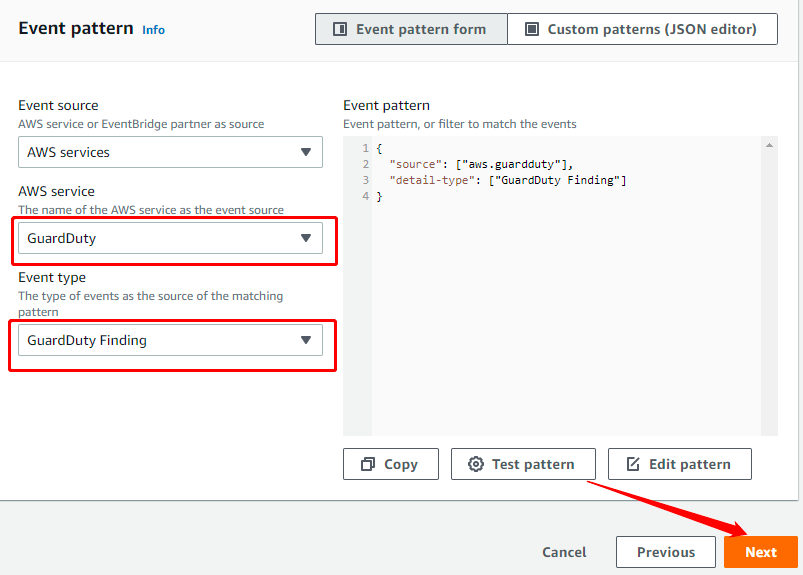Screen dimensions: 803x575
Task: Click the "detail-type" line in the JSON pattern
Action: 508,180
